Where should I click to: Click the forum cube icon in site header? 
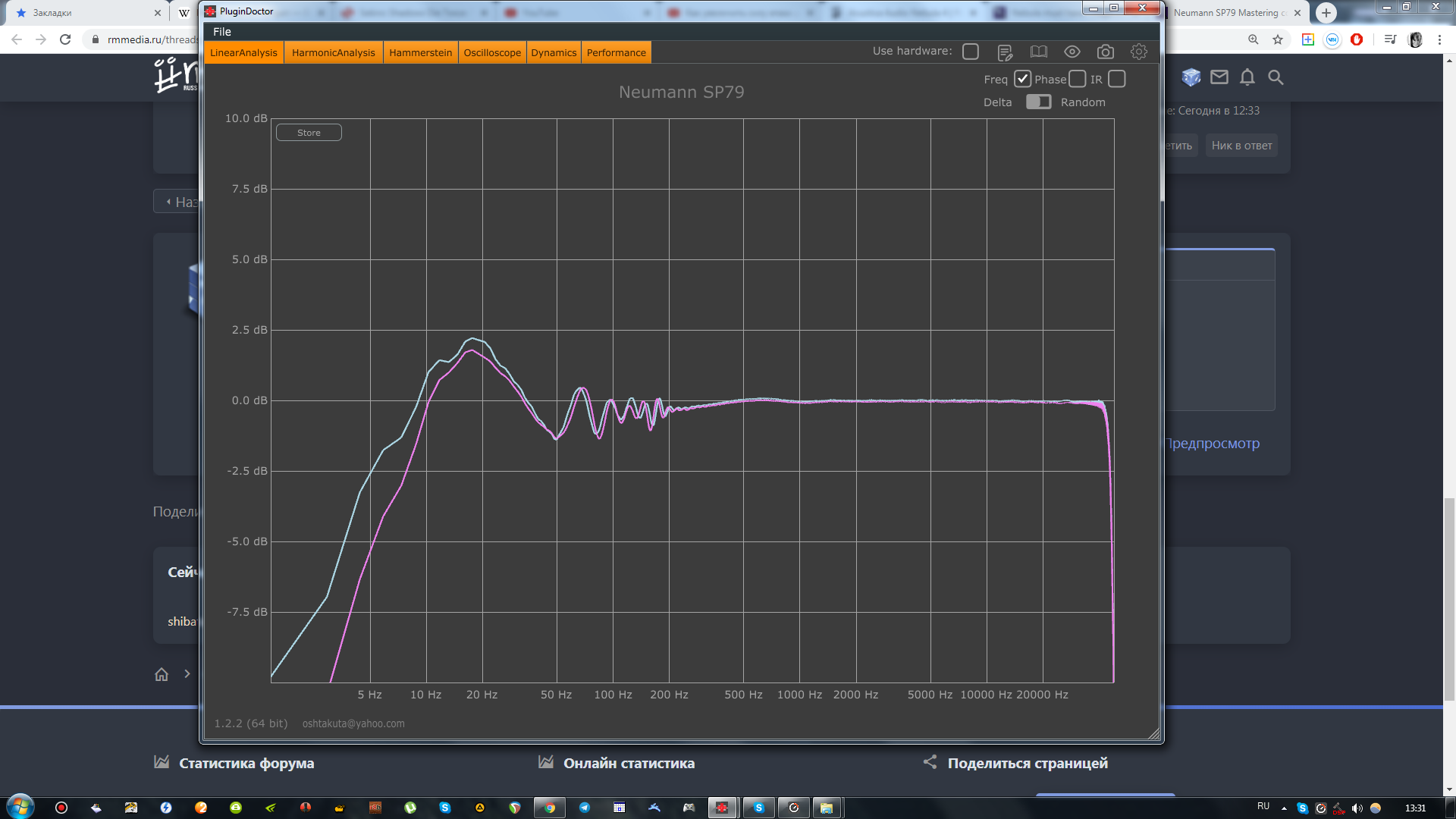[1191, 77]
